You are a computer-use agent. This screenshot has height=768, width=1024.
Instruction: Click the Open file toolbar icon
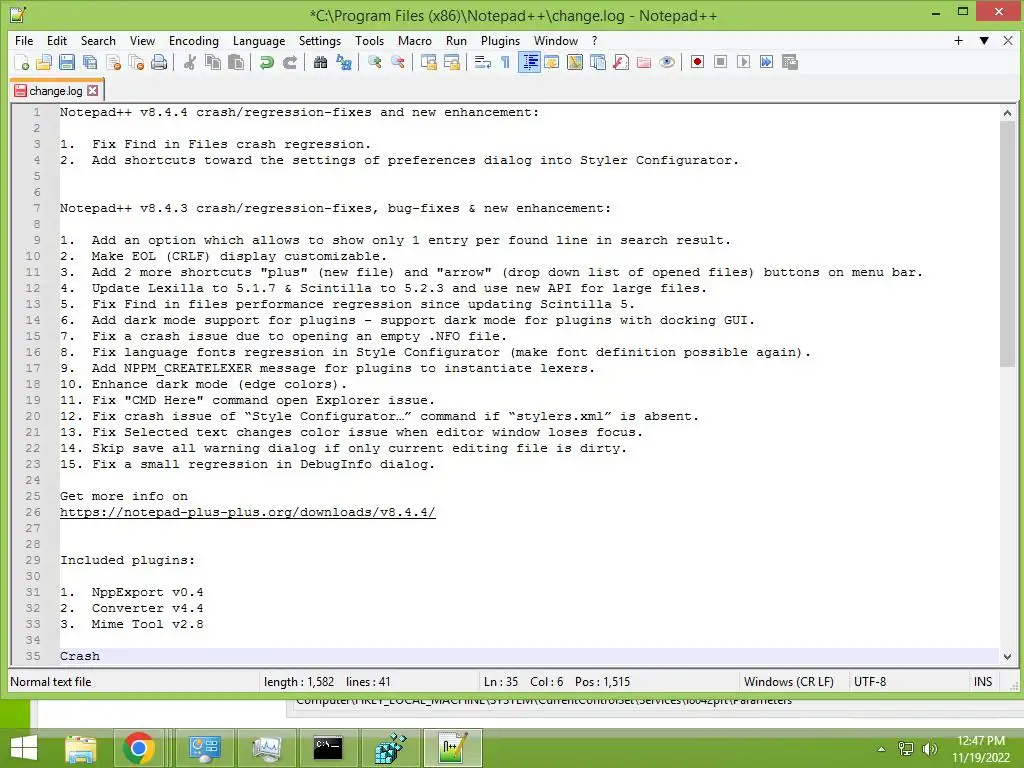[x=44, y=62]
